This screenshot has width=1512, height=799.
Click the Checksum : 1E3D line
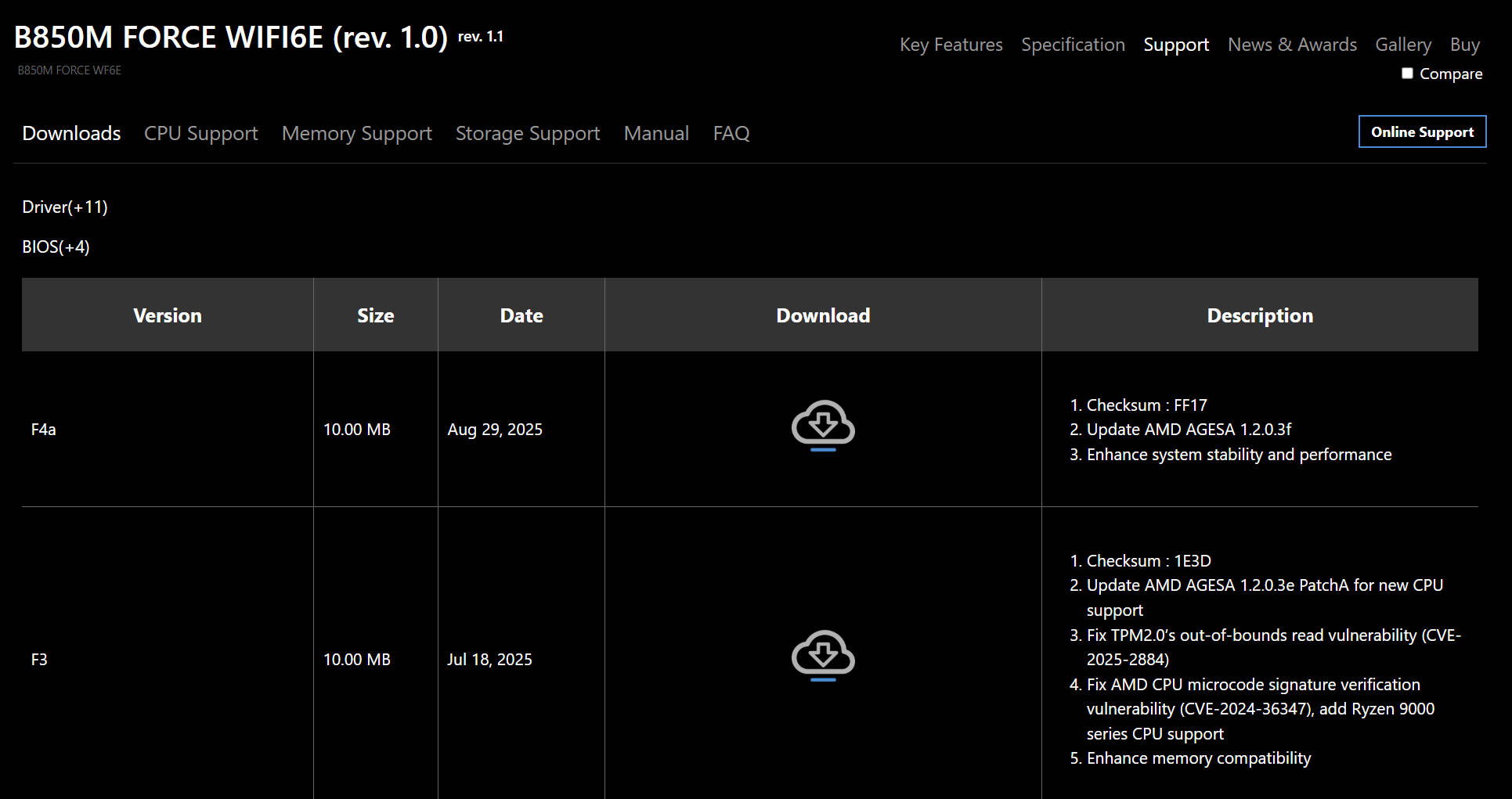1149,561
